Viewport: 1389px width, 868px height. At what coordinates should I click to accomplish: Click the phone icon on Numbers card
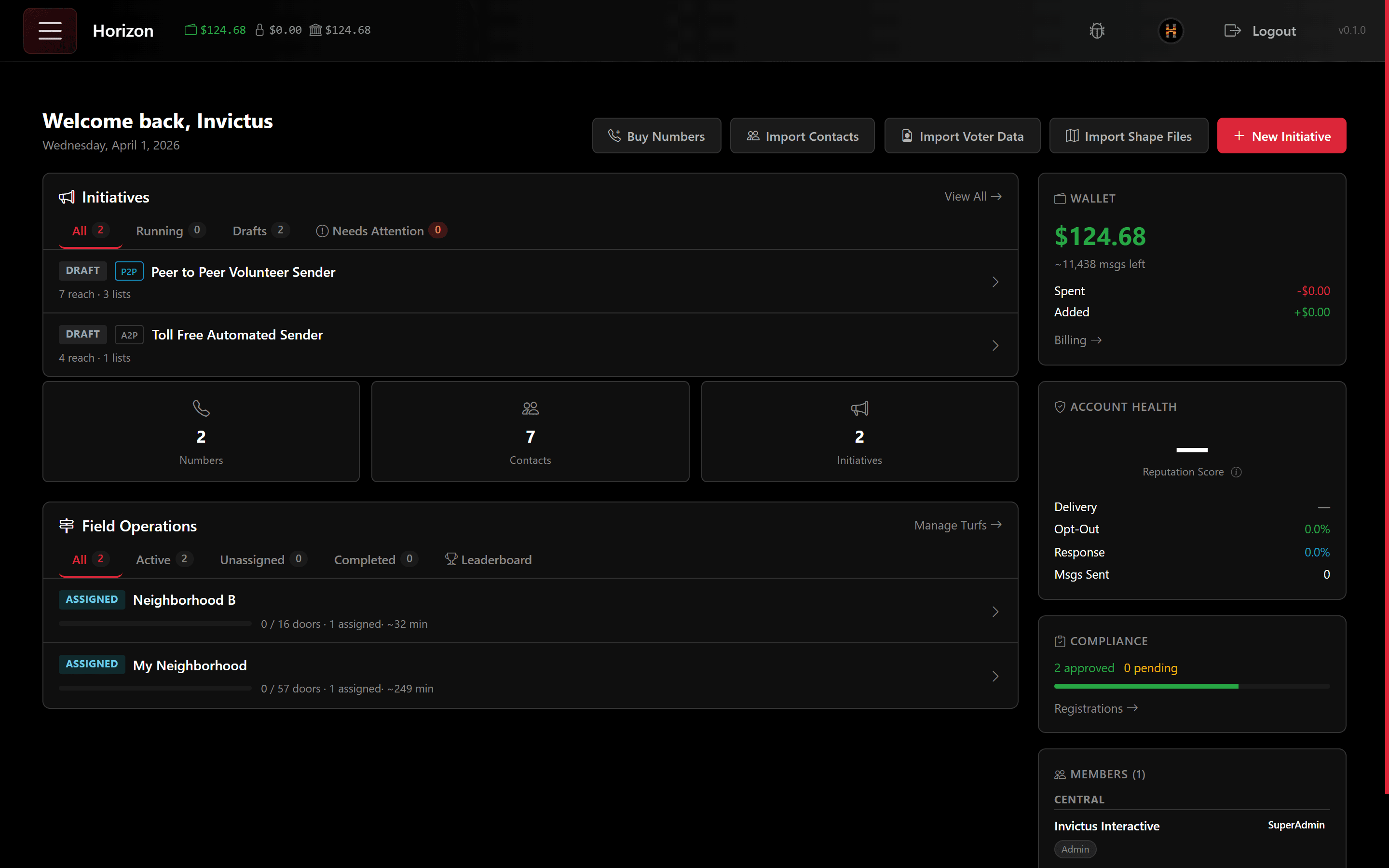(201, 408)
